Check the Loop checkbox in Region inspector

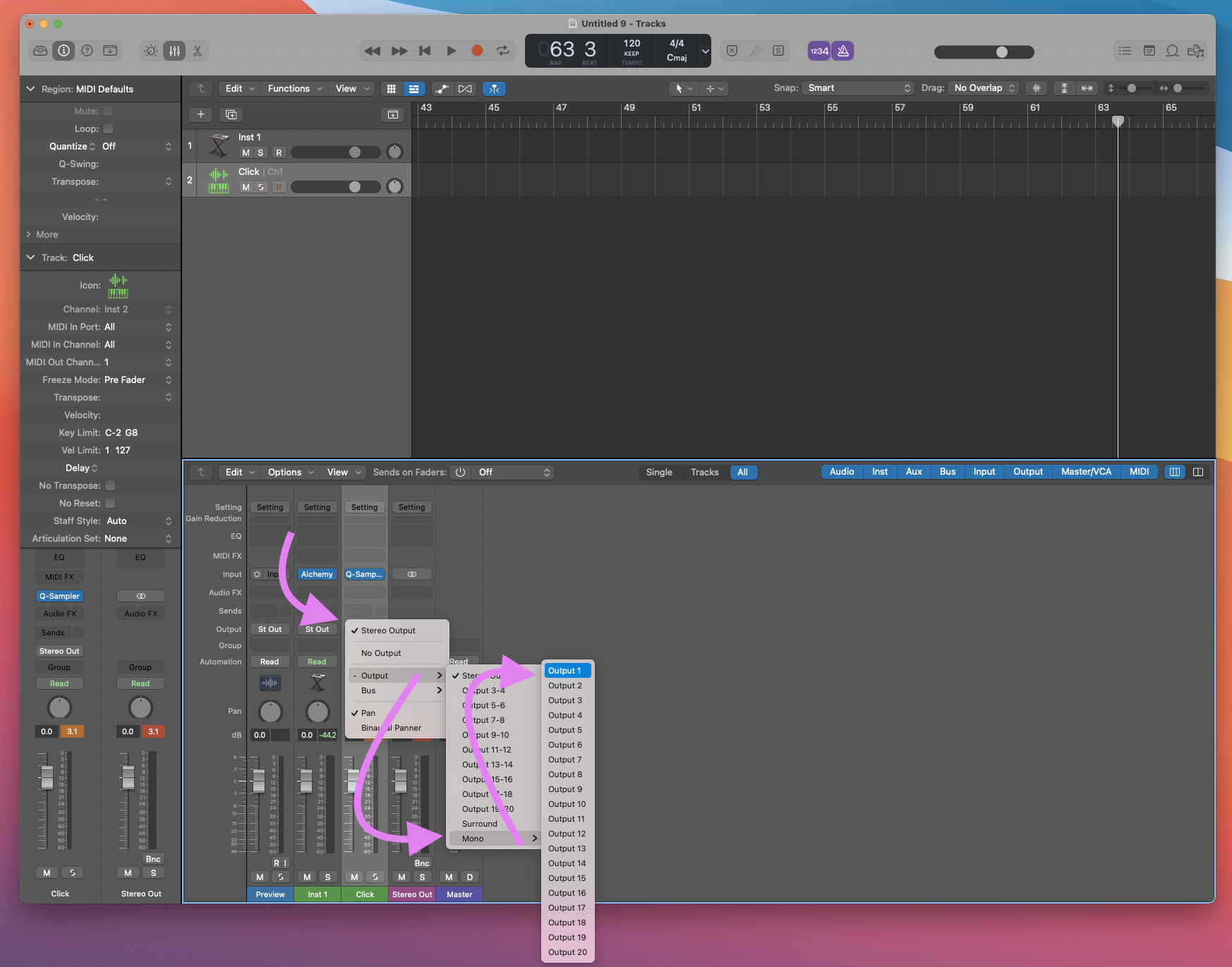(108, 128)
